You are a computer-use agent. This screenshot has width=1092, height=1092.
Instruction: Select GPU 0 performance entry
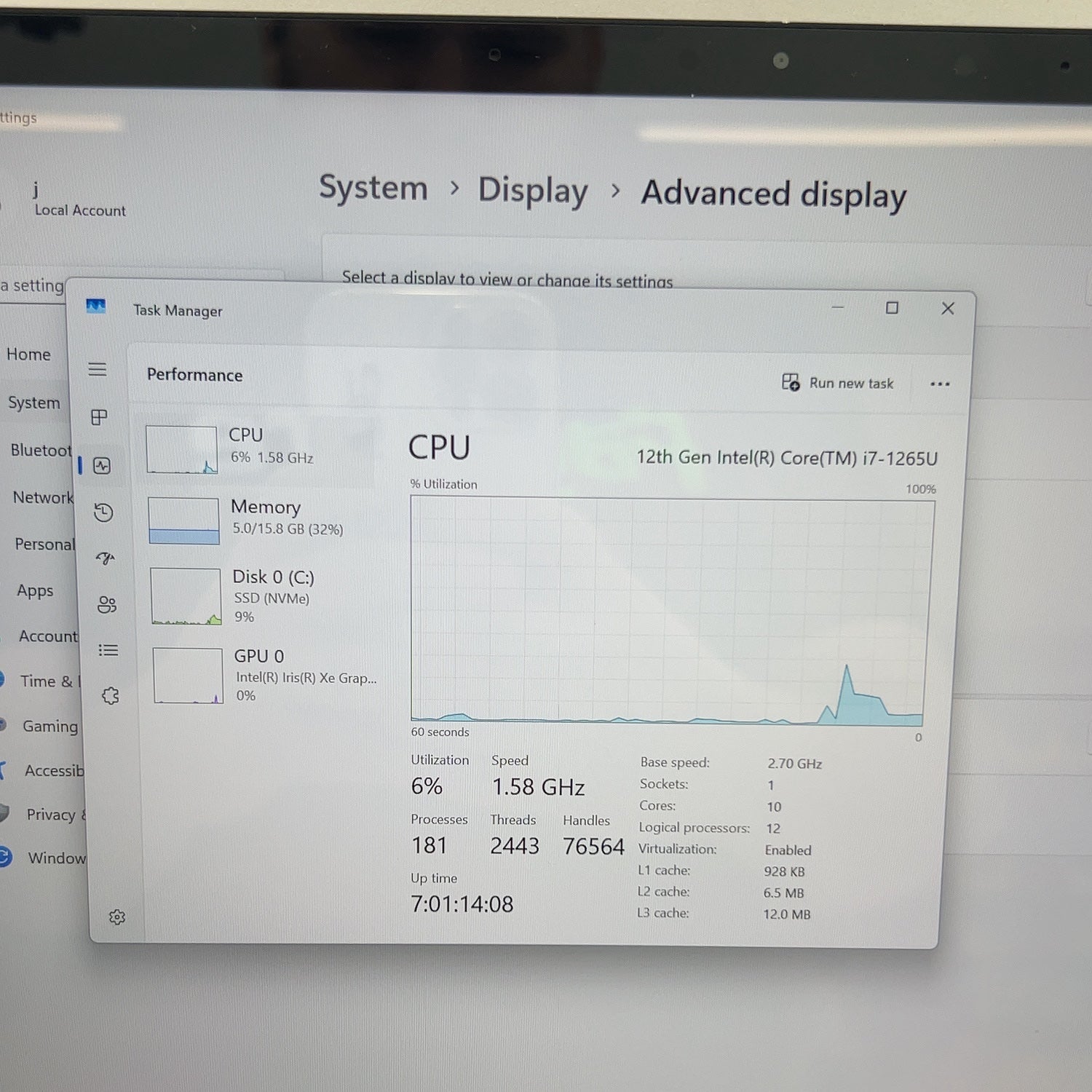tap(265, 676)
